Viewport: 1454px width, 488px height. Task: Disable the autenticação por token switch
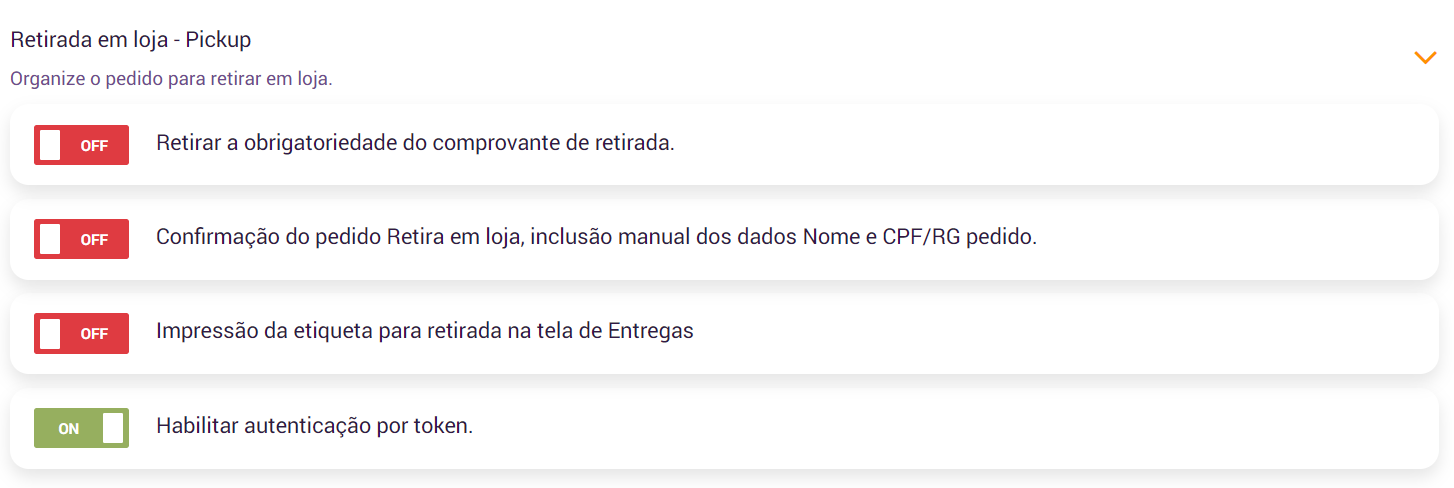click(x=81, y=428)
